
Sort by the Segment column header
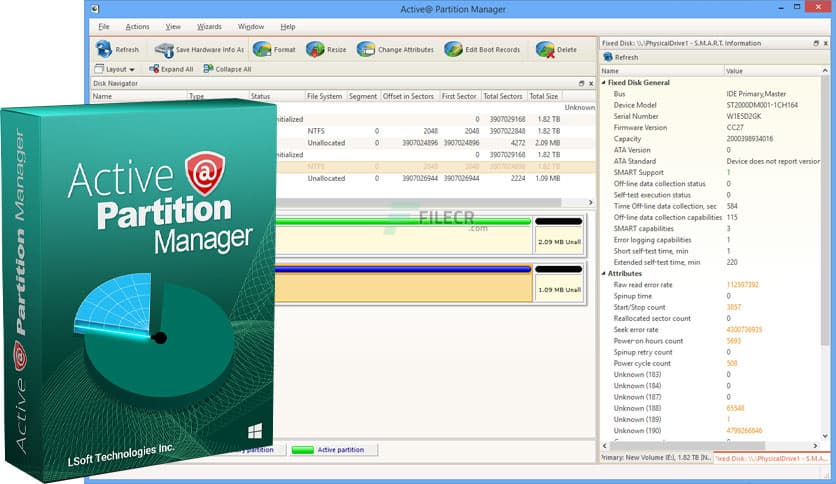click(x=363, y=96)
